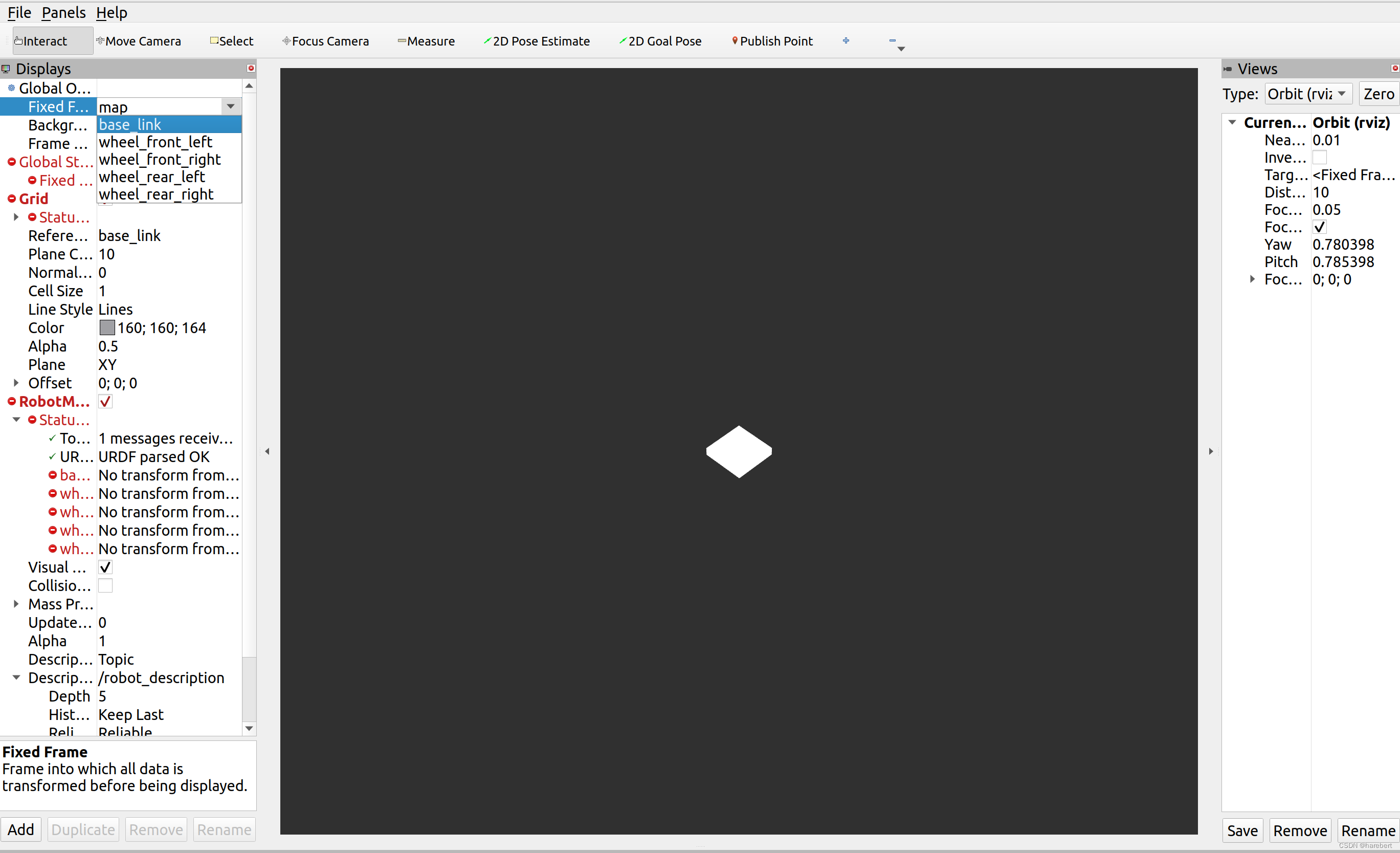This screenshot has height=853, width=1400.
Task: Select the Interact tool
Action: pyautogui.click(x=52, y=41)
